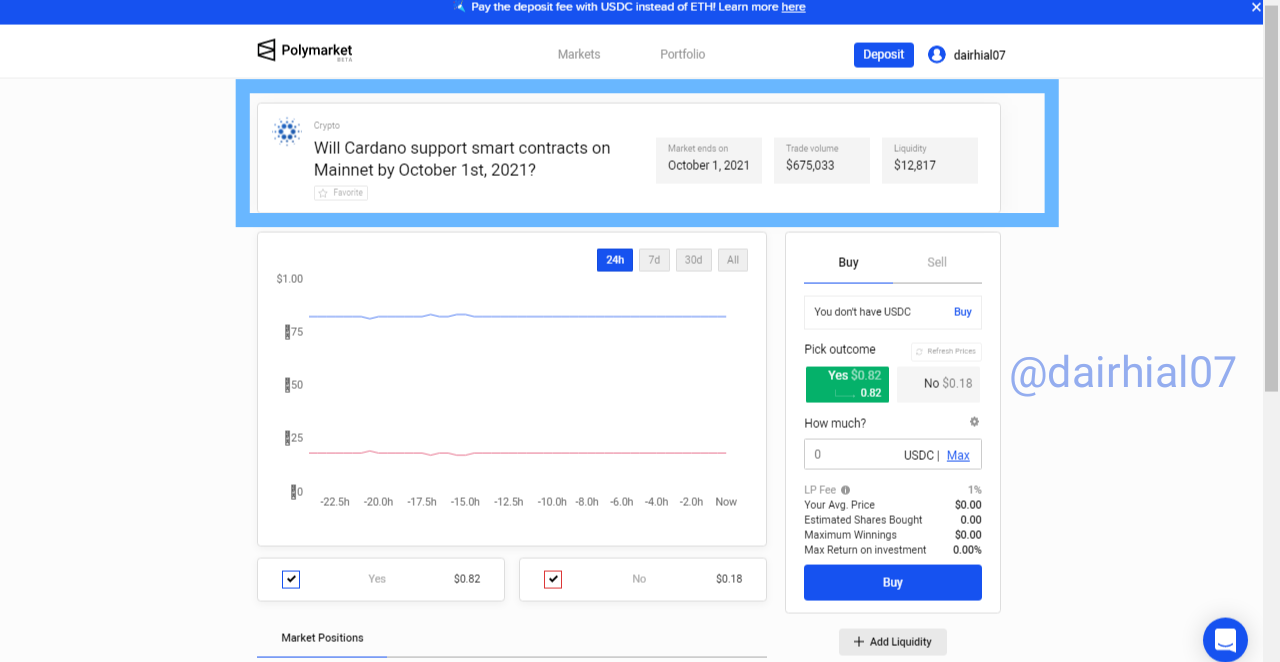Click the Deposit button

click(884, 55)
